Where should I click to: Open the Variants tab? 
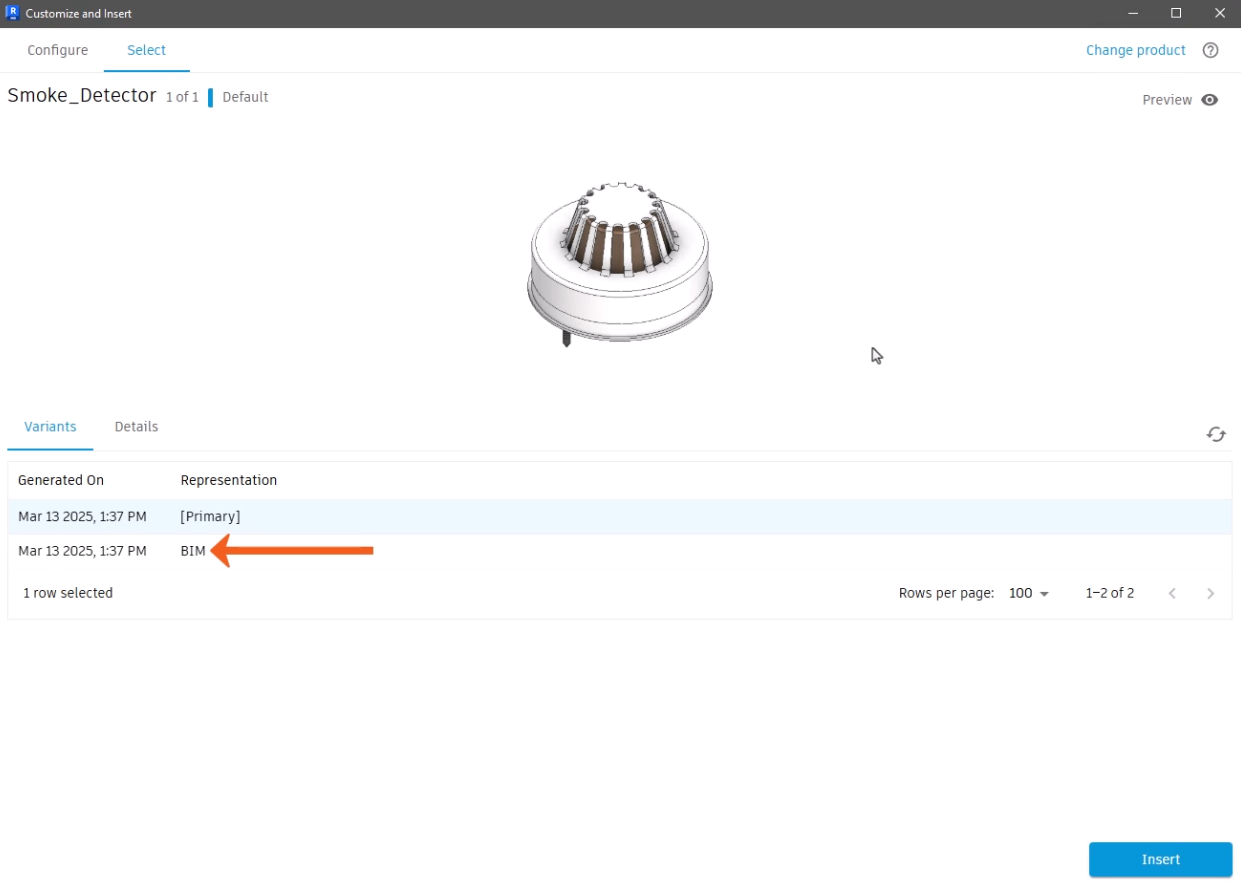(x=50, y=427)
